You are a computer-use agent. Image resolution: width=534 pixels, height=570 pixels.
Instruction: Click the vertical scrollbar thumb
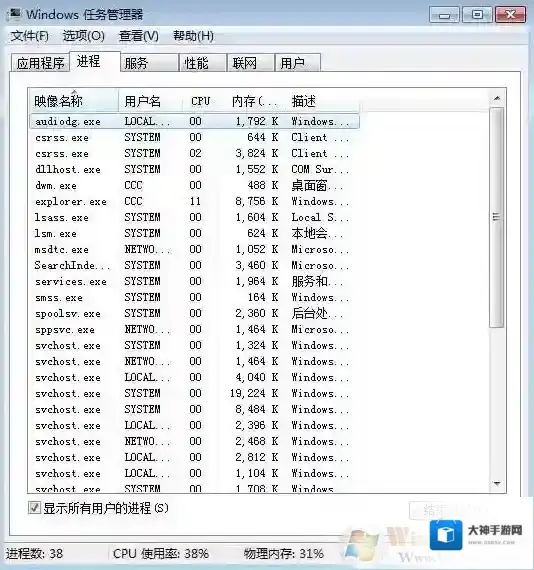coord(497,217)
